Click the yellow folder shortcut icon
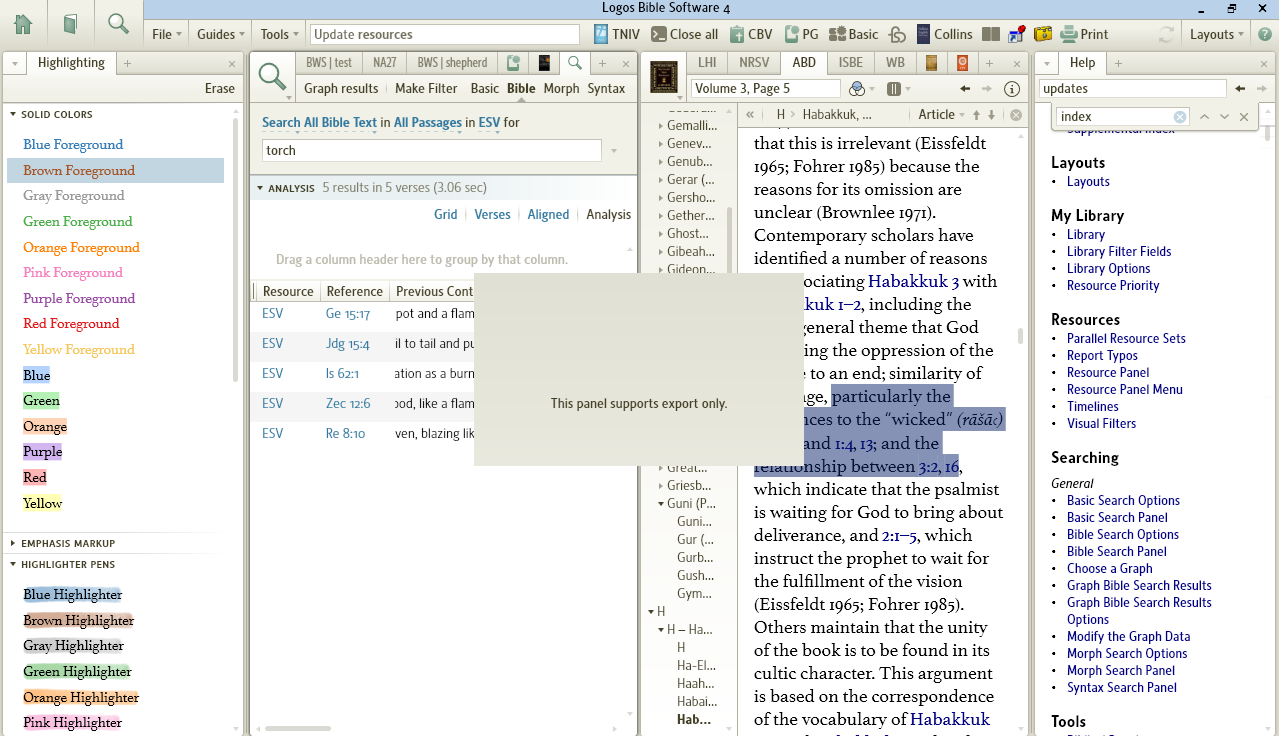This screenshot has height=736, width=1279. pos(1043,34)
